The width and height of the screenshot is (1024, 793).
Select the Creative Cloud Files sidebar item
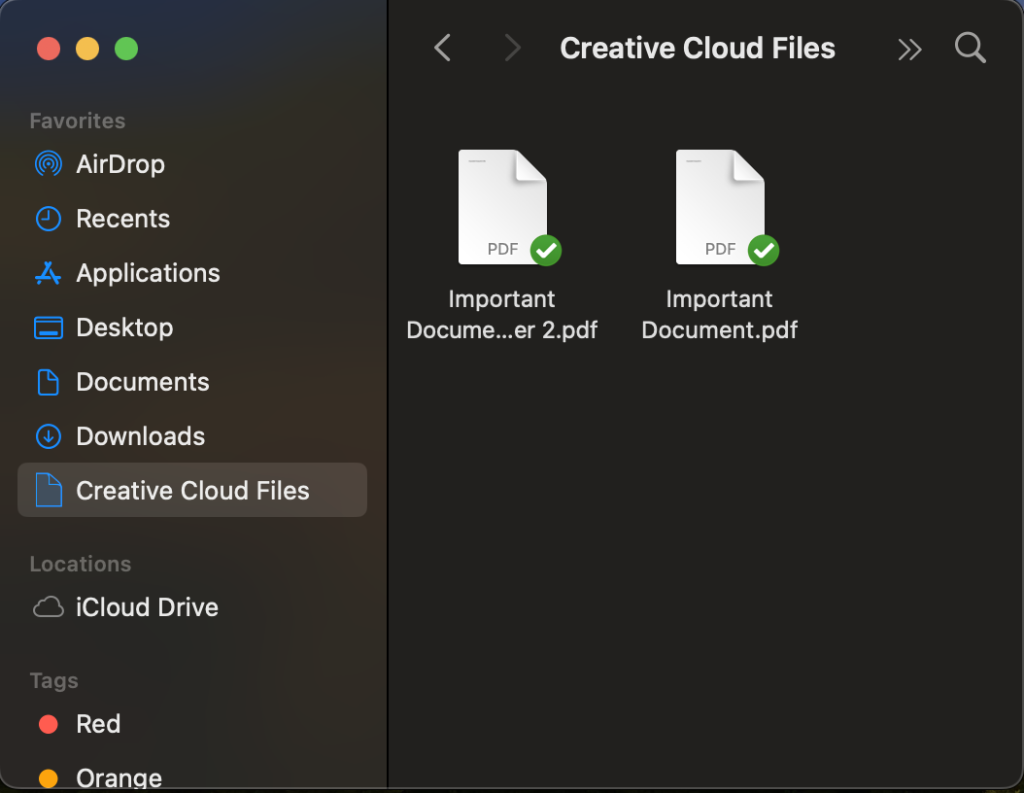pyautogui.click(x=192, y=490)
